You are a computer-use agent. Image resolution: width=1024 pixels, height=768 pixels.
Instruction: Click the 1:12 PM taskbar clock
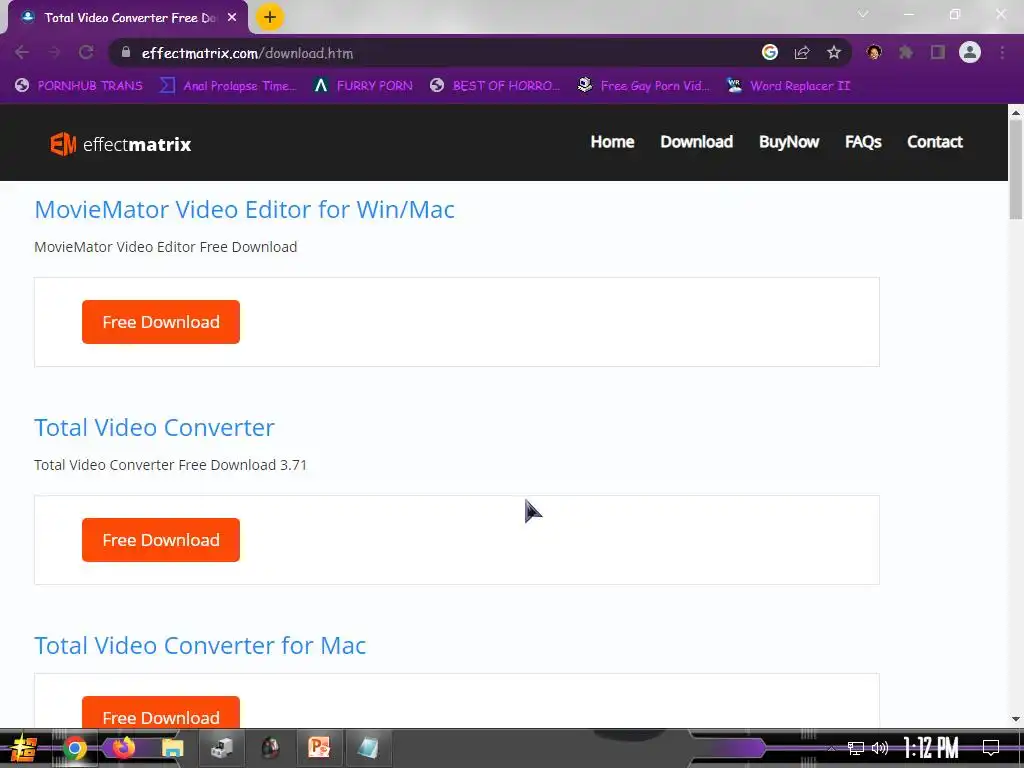coord(931,748)
